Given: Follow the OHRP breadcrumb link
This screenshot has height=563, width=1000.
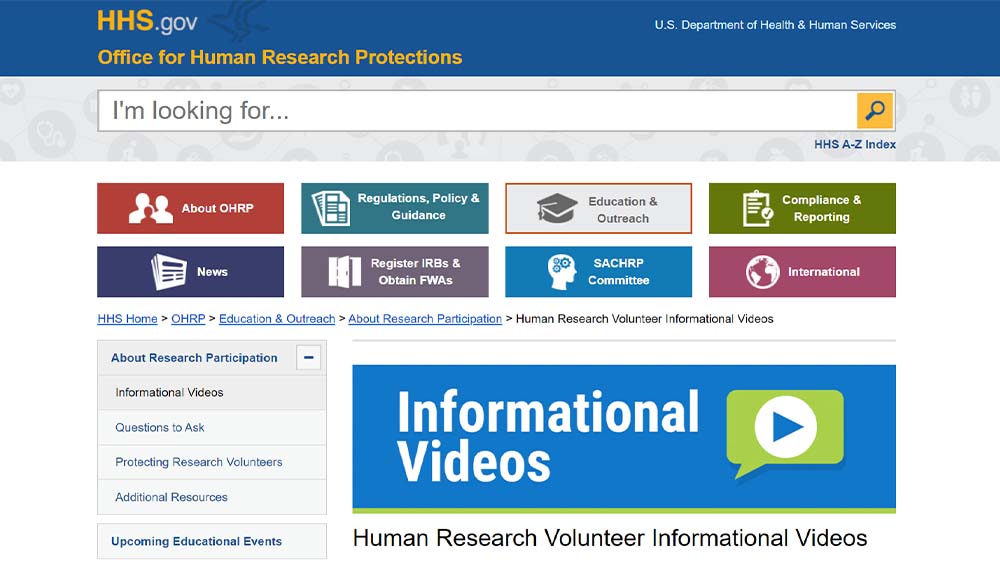Looking at the screenshot, I should 188,319.
